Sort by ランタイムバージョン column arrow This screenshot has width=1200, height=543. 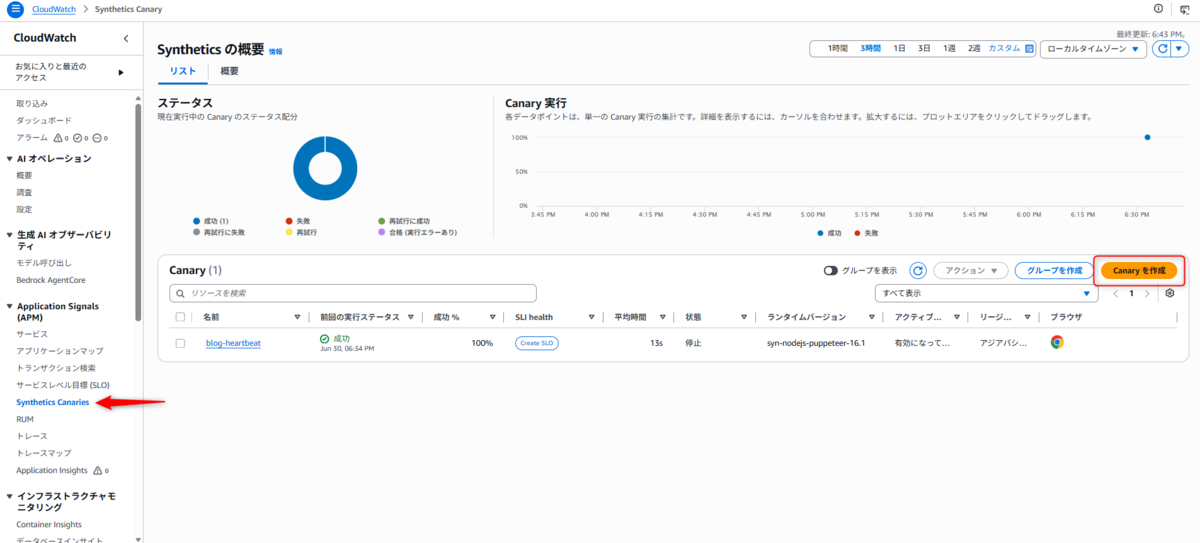(872, 317)
